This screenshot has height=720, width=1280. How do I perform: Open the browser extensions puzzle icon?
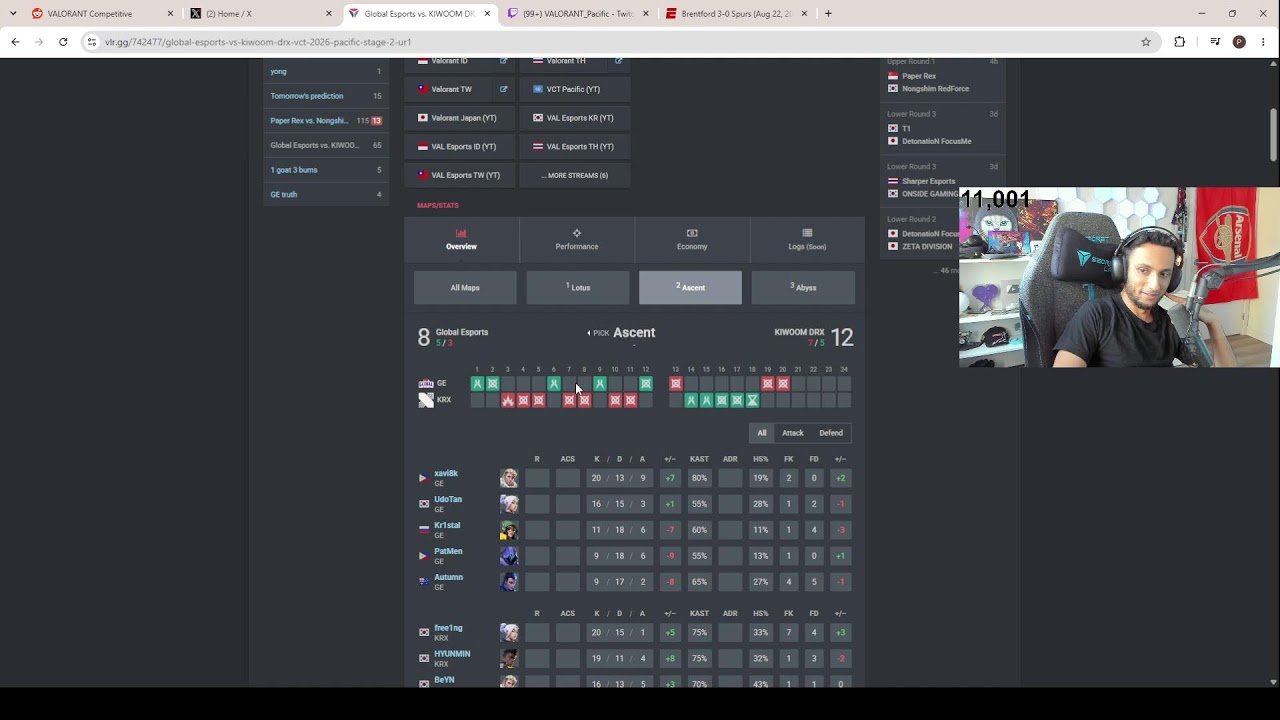[x=1179, y=42]
